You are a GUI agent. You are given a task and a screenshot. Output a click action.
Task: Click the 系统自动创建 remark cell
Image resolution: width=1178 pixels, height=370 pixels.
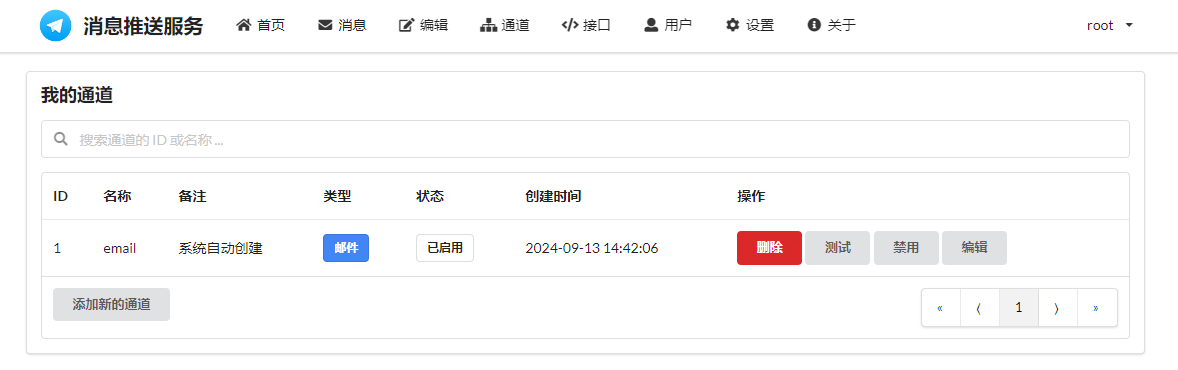(x=220, y=248)
